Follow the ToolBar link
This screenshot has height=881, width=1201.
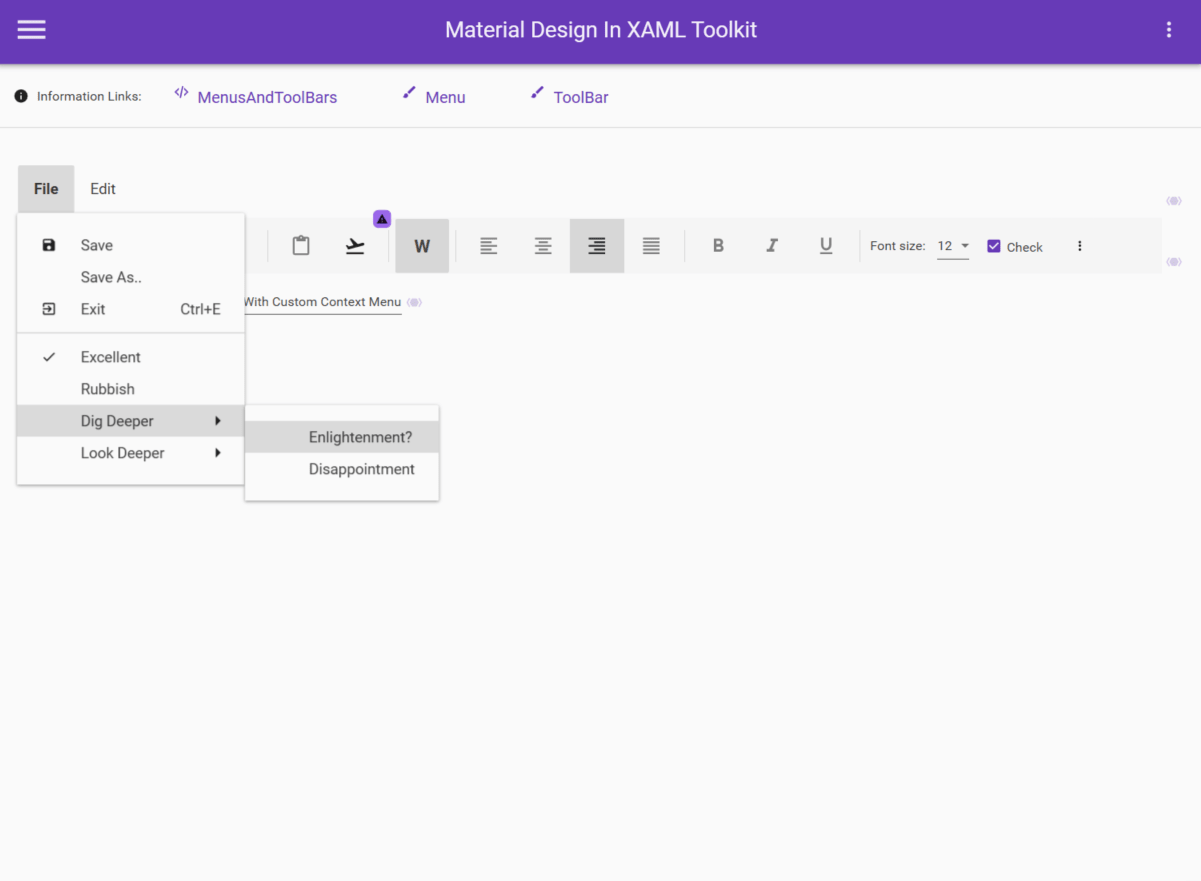coord(582,97)
